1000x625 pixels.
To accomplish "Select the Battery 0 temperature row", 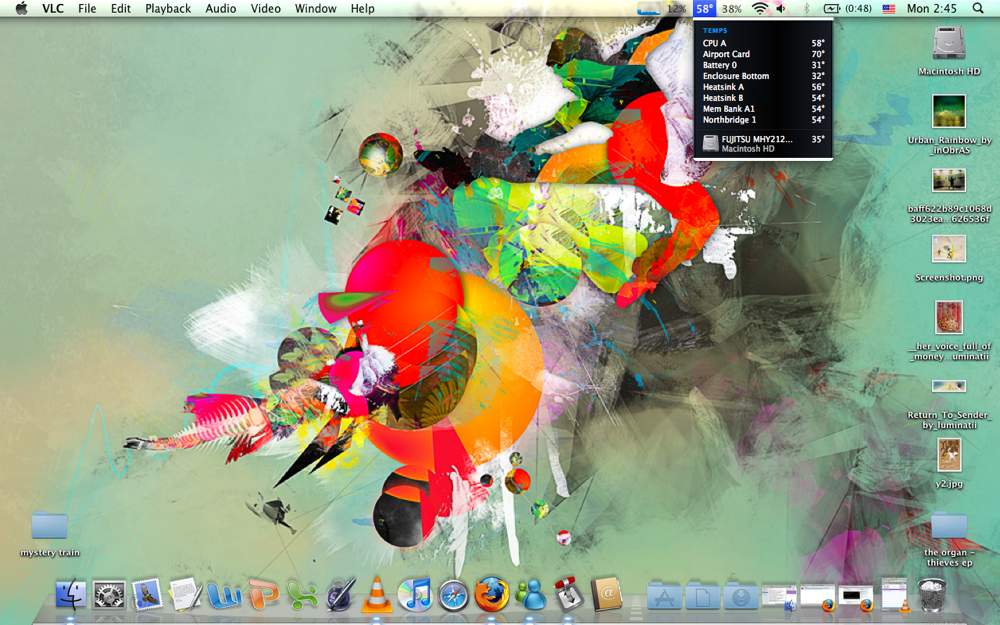I will (x=763, y=65).
